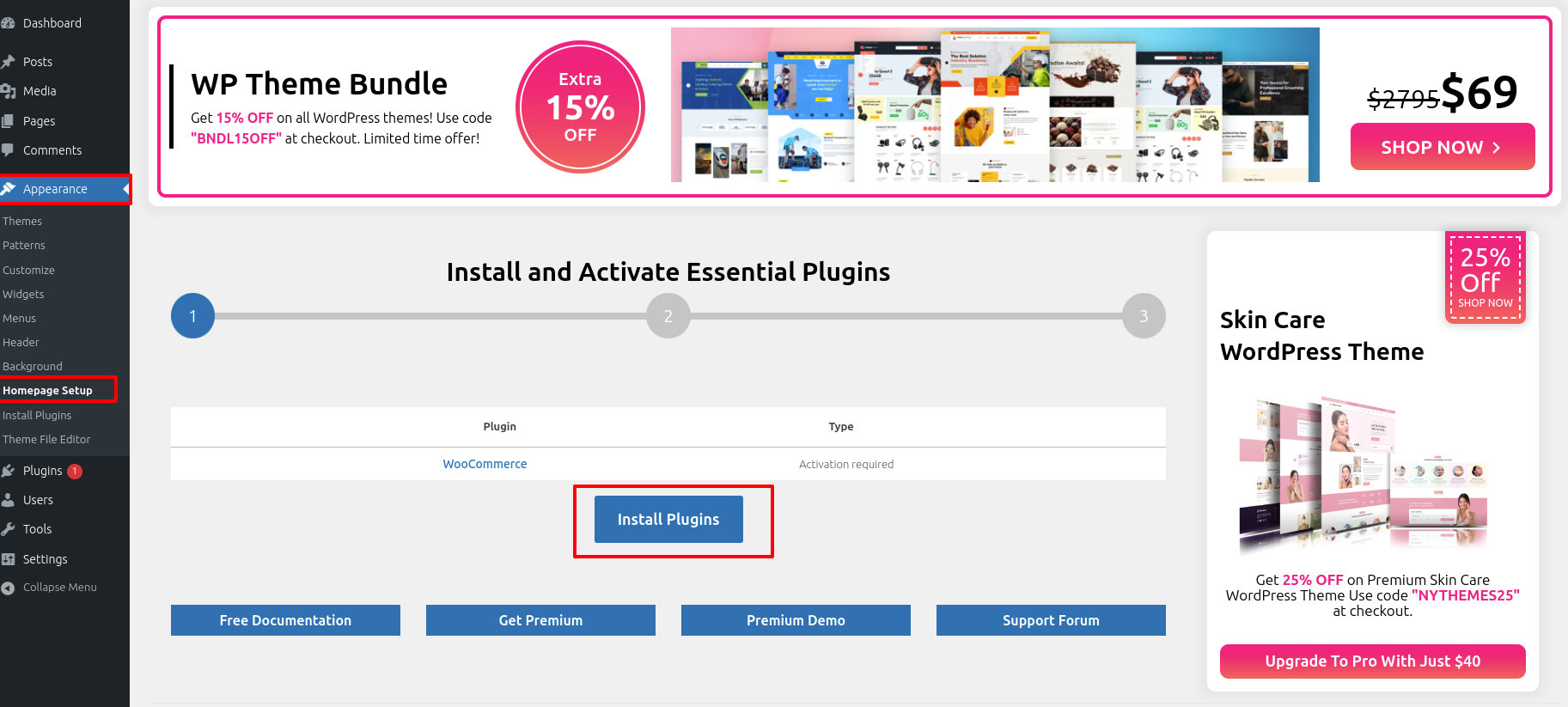
Task: Collapse the admin menu sidebar
Action: [59, 588]
